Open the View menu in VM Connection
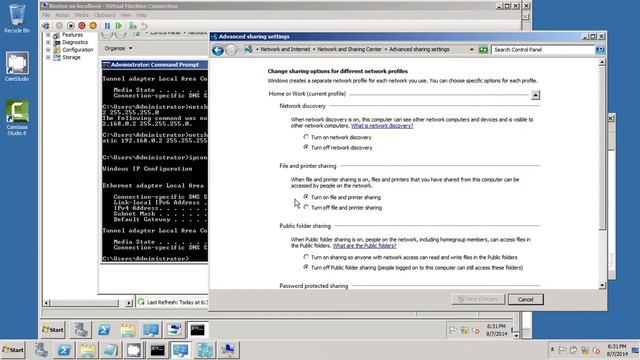Screen dimensions: 640x360 (126, 15)
